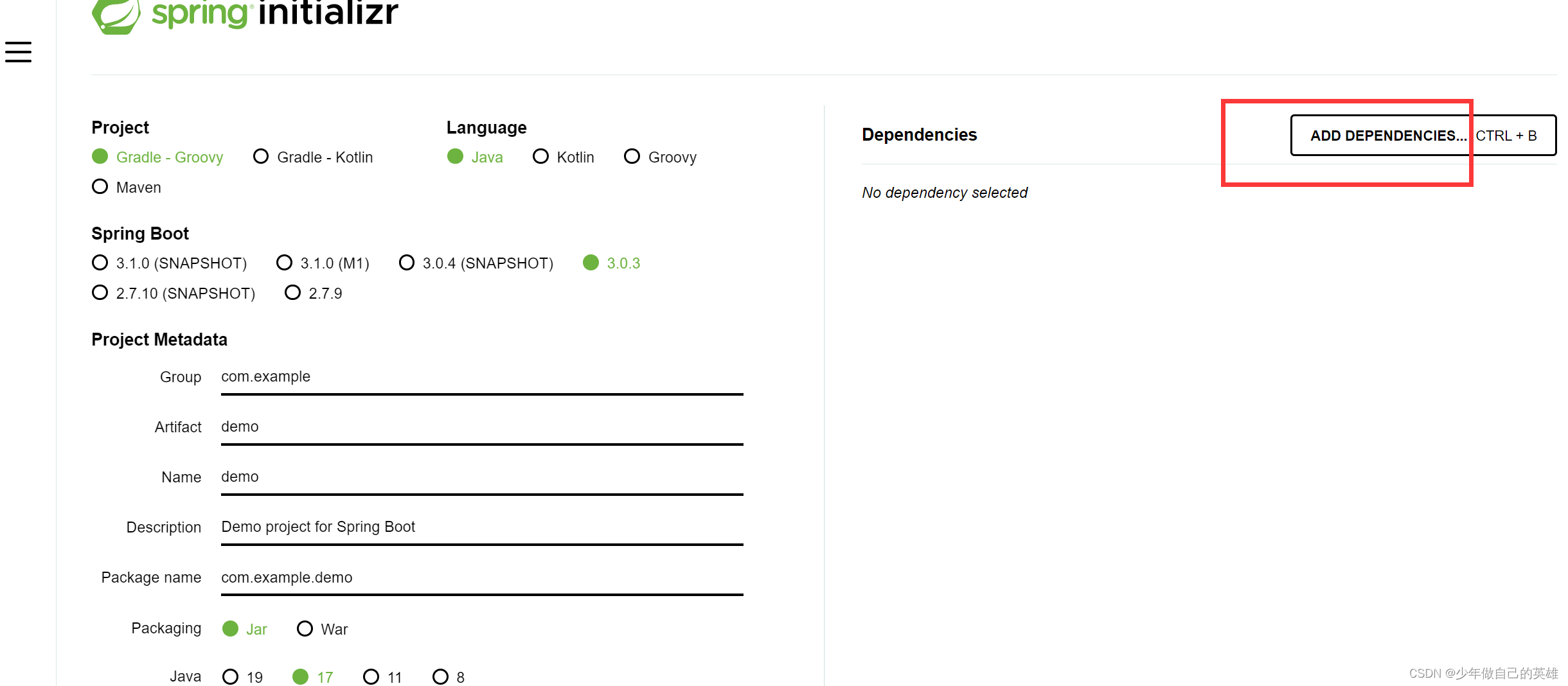The image size is (1568, 686).
Task: Click the Language section heading
Action: click(486, 128)
